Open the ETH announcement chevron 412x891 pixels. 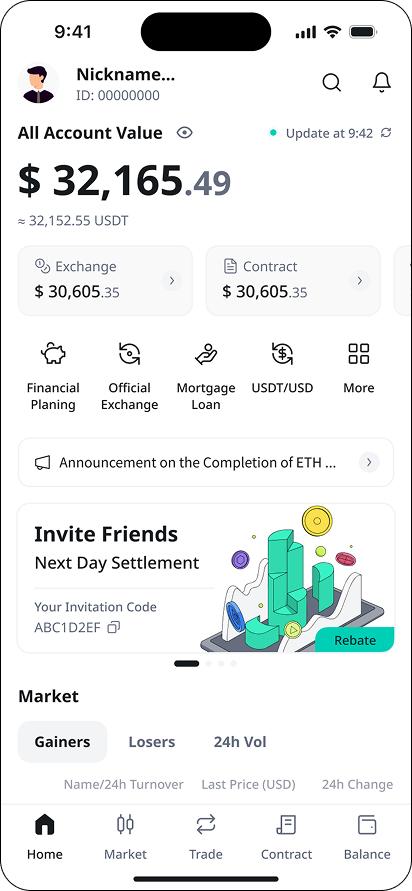tap(369, 463)
